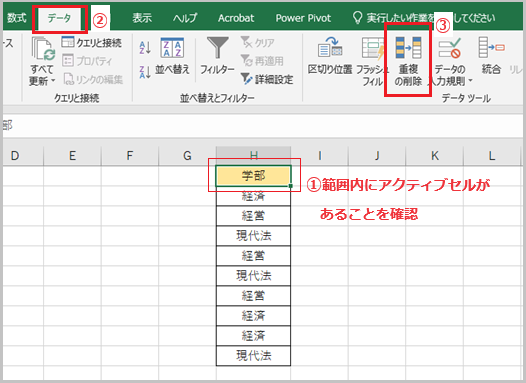Expand the データの入力規則 dropdown arrow
The image size is (526, 383).
(470, 80)
